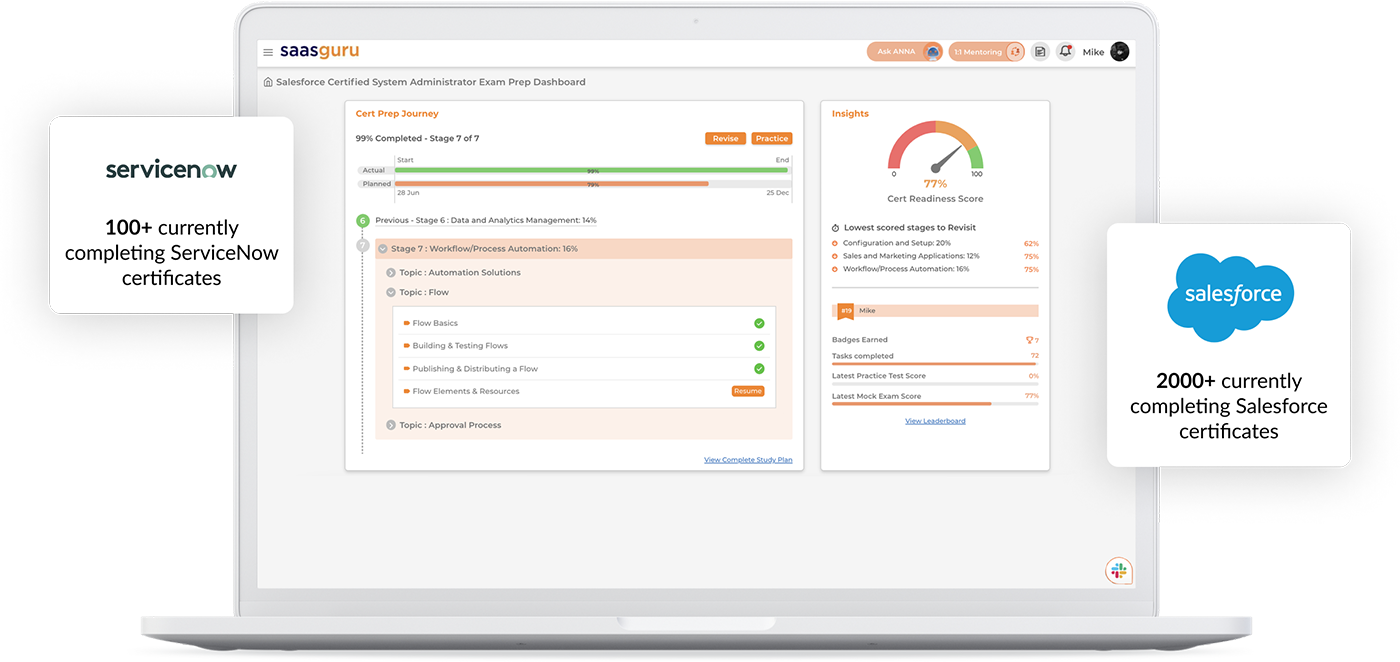This screenshot has width=1400, height=662.
Task: Click the check for Publishing & Distributing a Flow
Action: pos(759,369)
